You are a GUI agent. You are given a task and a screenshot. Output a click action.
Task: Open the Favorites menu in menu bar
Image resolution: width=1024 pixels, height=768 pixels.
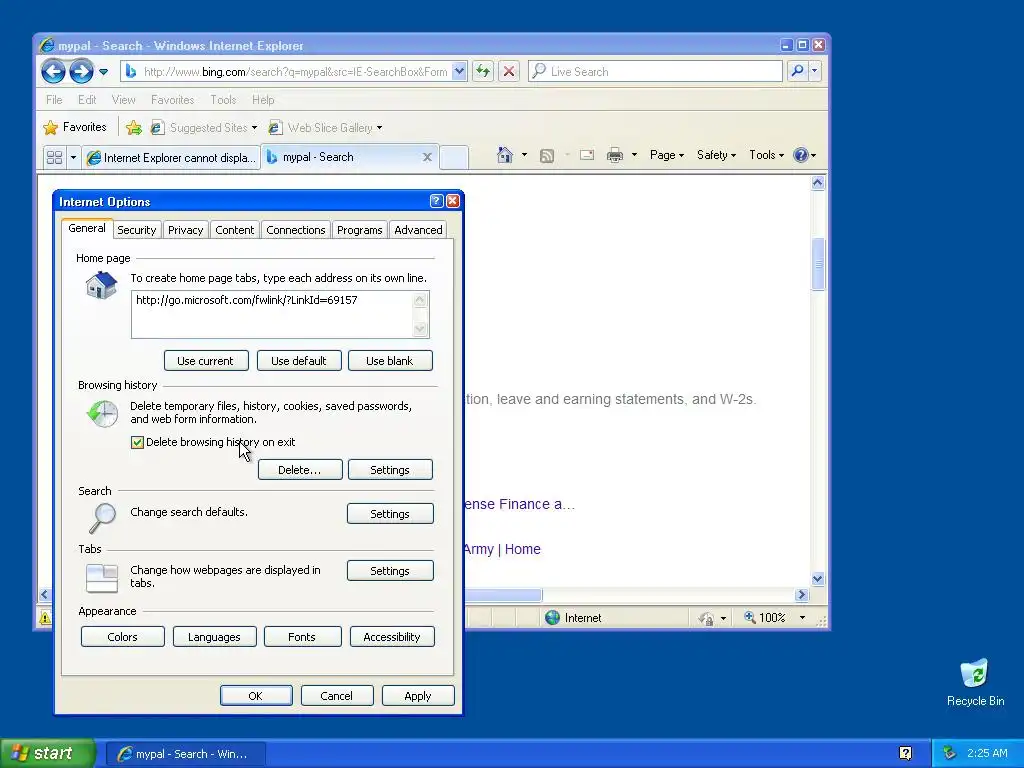172,100
